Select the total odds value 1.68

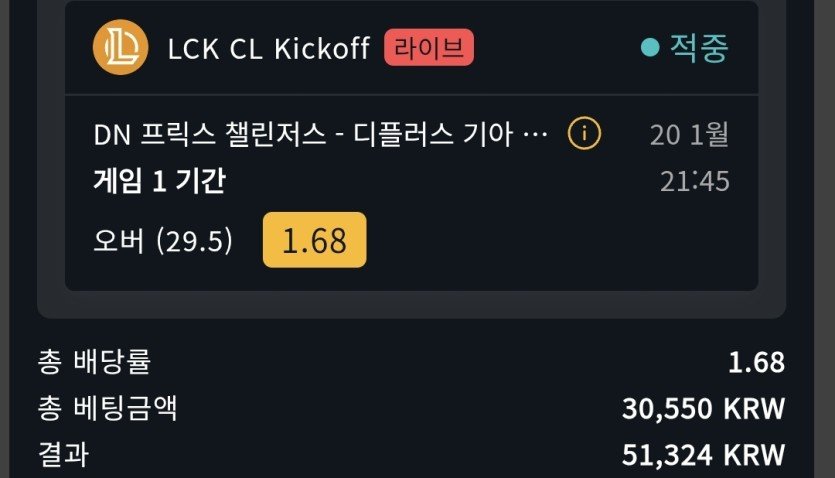757,362
